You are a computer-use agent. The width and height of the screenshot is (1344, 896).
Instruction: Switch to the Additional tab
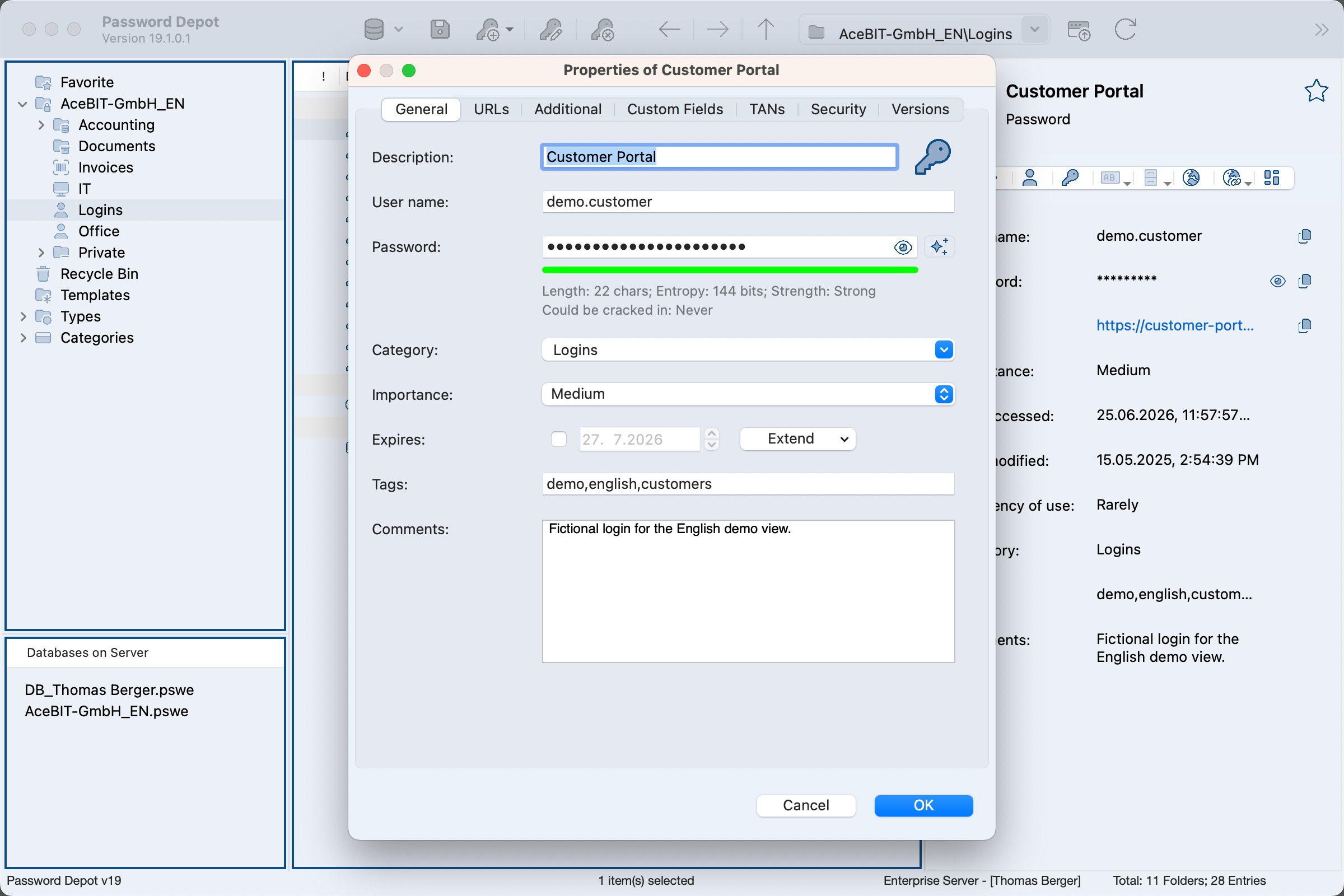[x=568, y=109]
